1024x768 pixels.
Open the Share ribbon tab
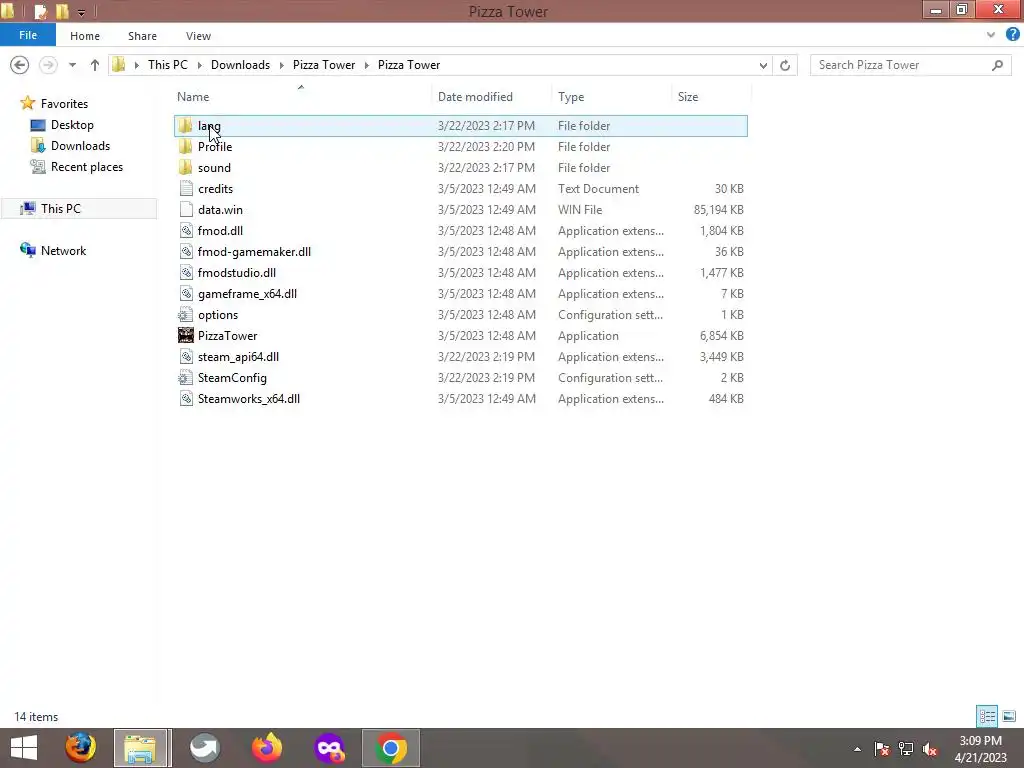(142, 36)
